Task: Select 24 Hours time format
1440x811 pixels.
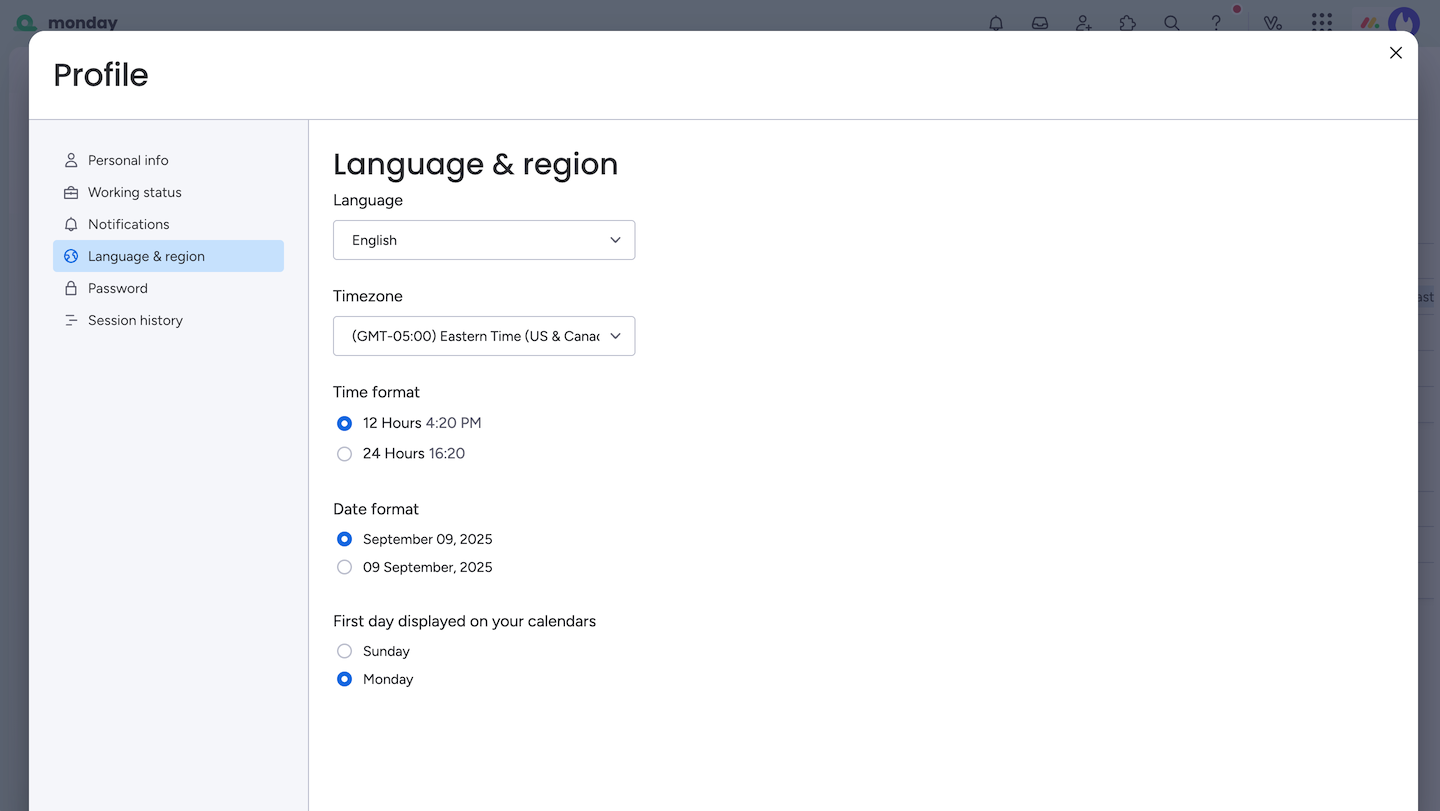Action: 344,454
